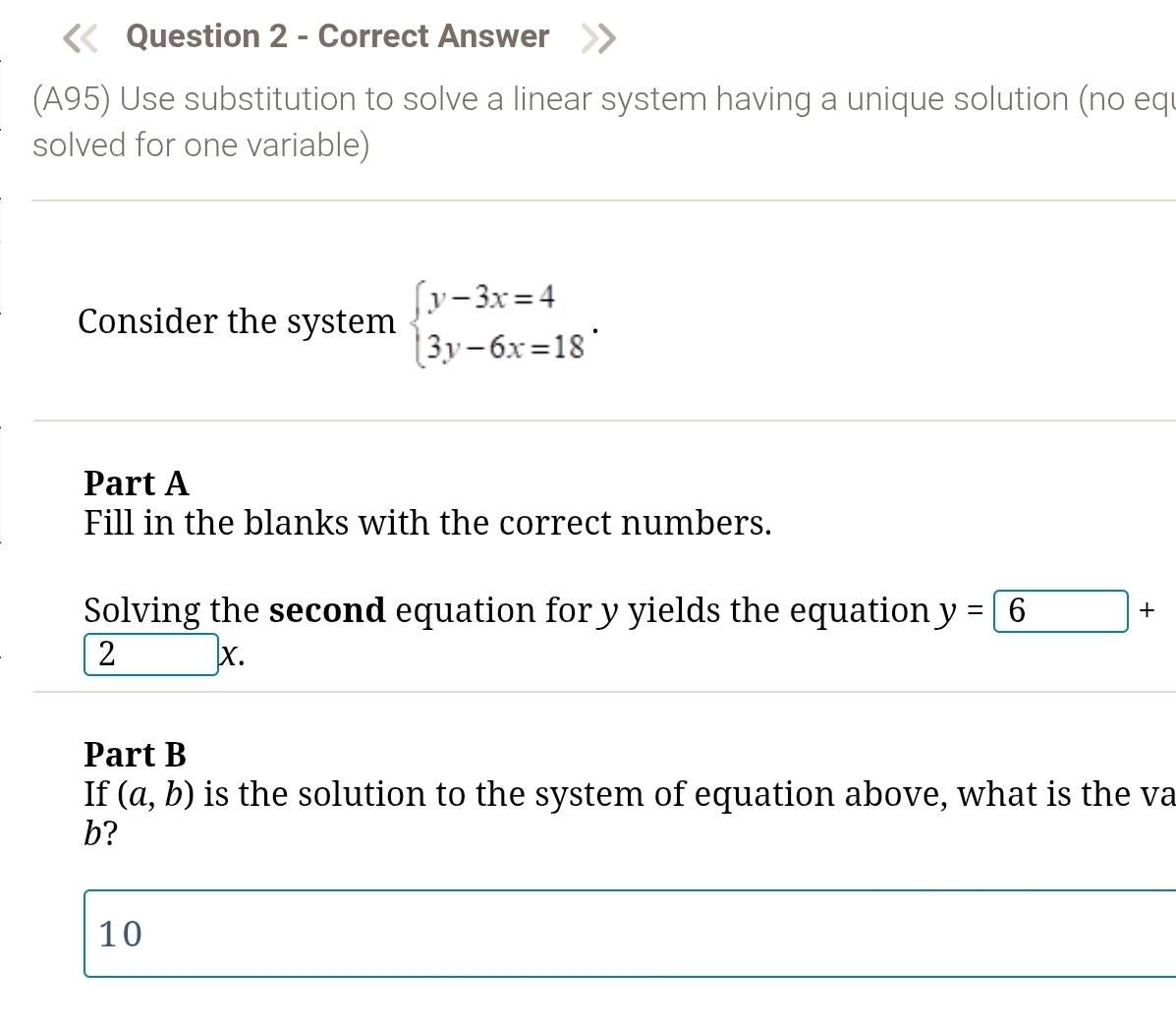Click the second equation 3y−6x=18
This screenshot has height=1025, width=1176.
tap(505, 347)
